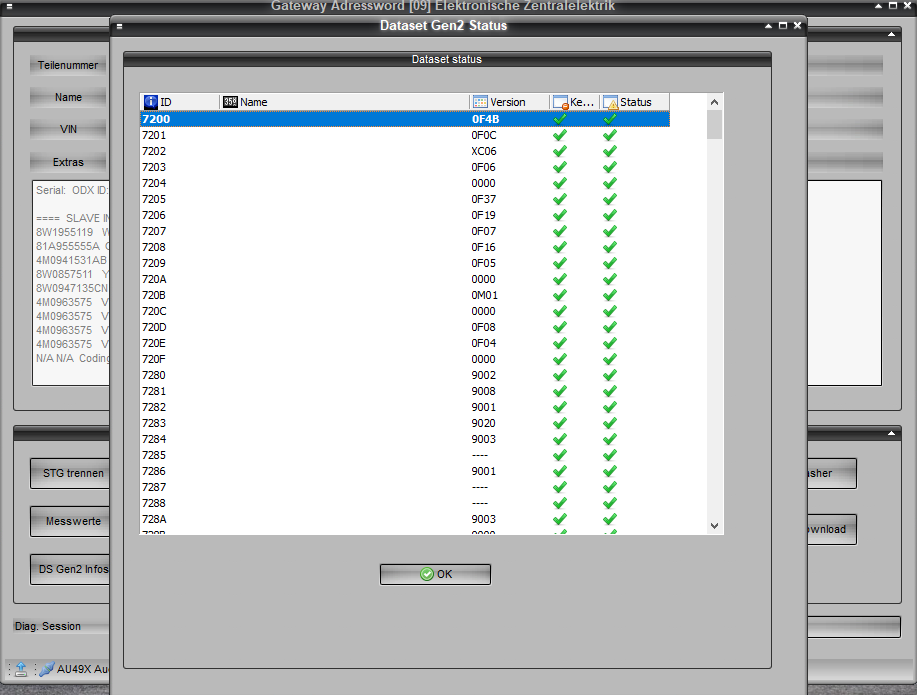
Task: Select the row with ID 7203
Action: (x=405, y=167)
